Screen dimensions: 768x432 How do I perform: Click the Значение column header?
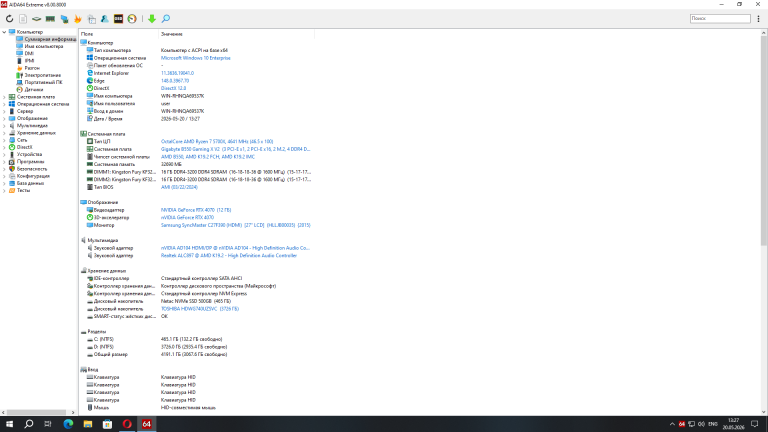(236, 34)
